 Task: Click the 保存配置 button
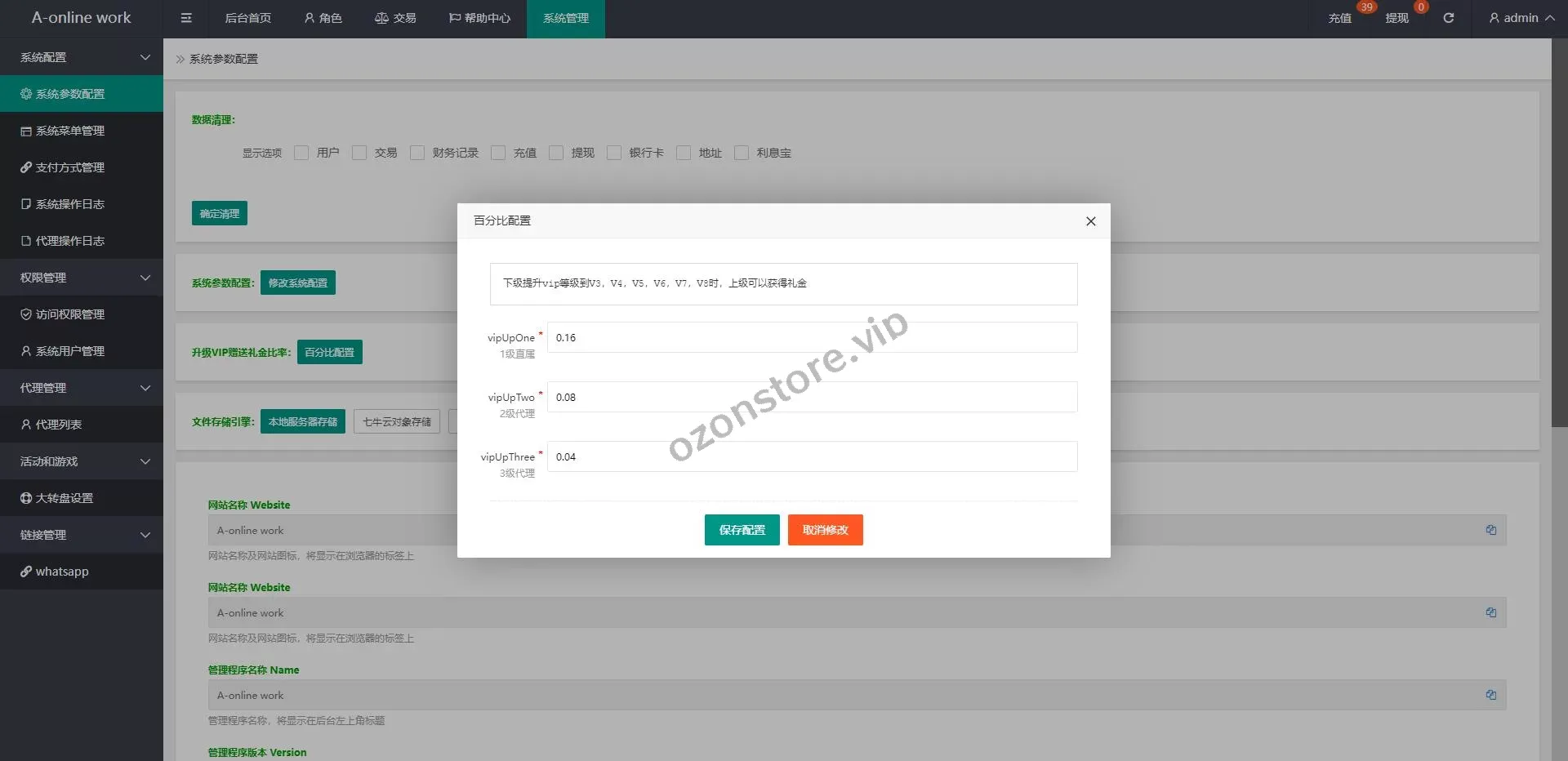tap(742, 530)
